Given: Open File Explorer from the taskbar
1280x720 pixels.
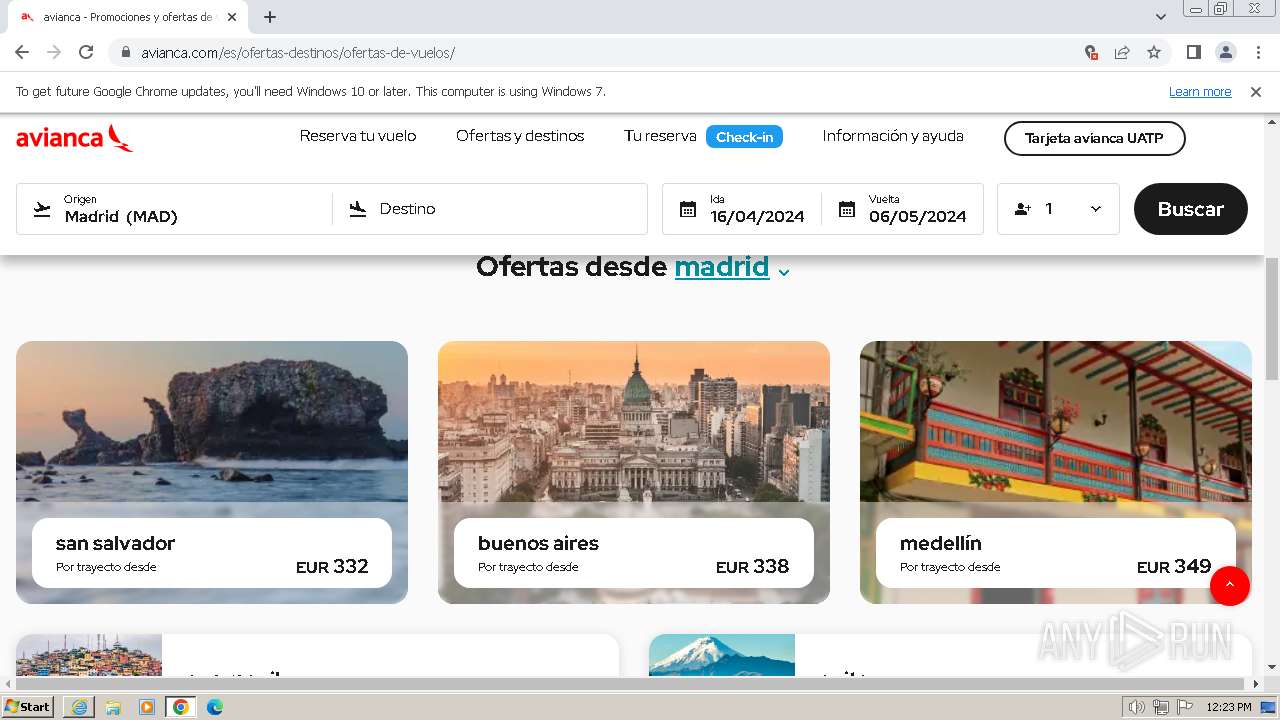Looking at the screenshot, I should click(113, 707).
